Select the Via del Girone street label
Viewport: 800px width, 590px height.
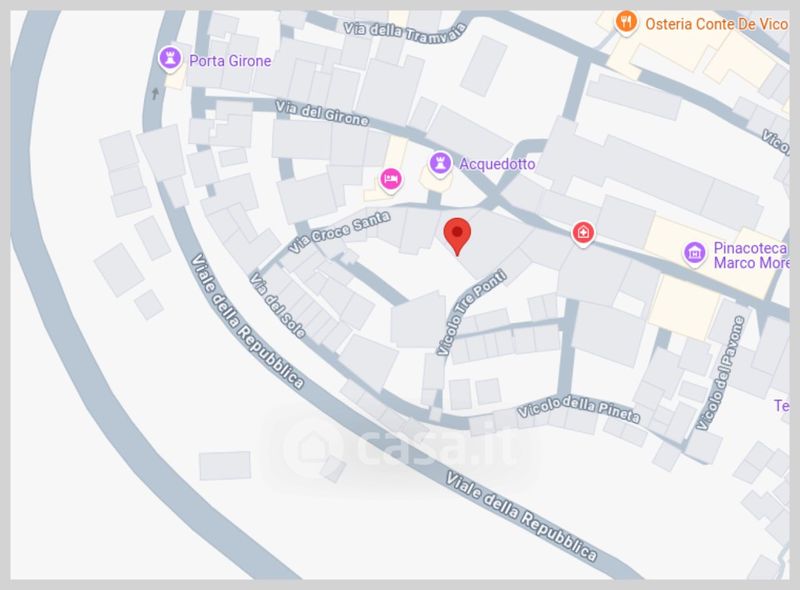coord(321,113)
